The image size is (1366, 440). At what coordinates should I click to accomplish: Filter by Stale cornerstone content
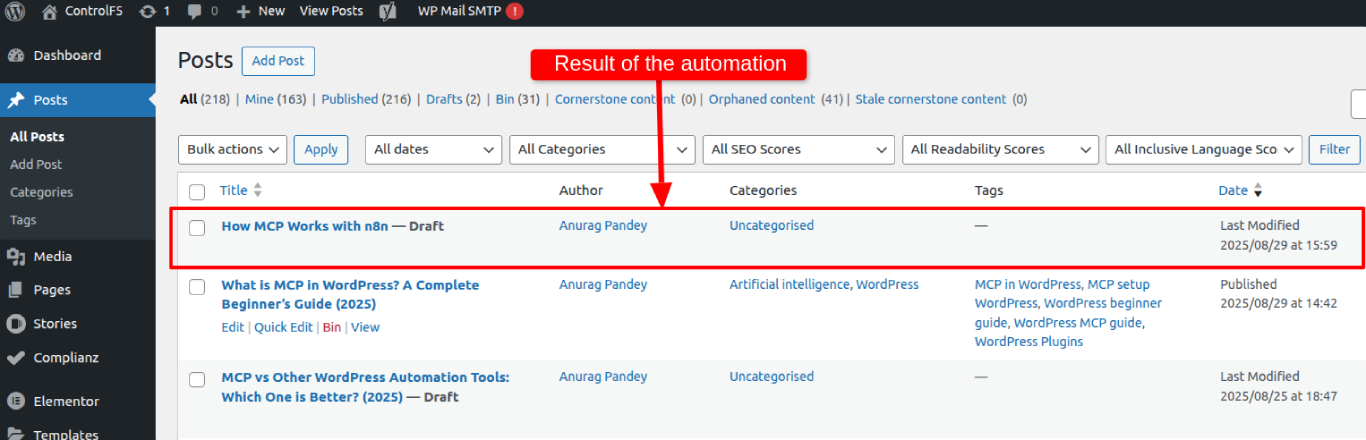(931, 99)
